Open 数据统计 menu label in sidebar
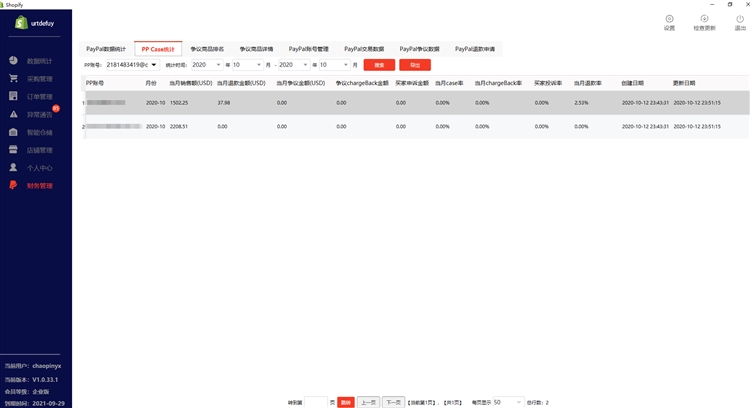750x408 pixels. [39, 61]
